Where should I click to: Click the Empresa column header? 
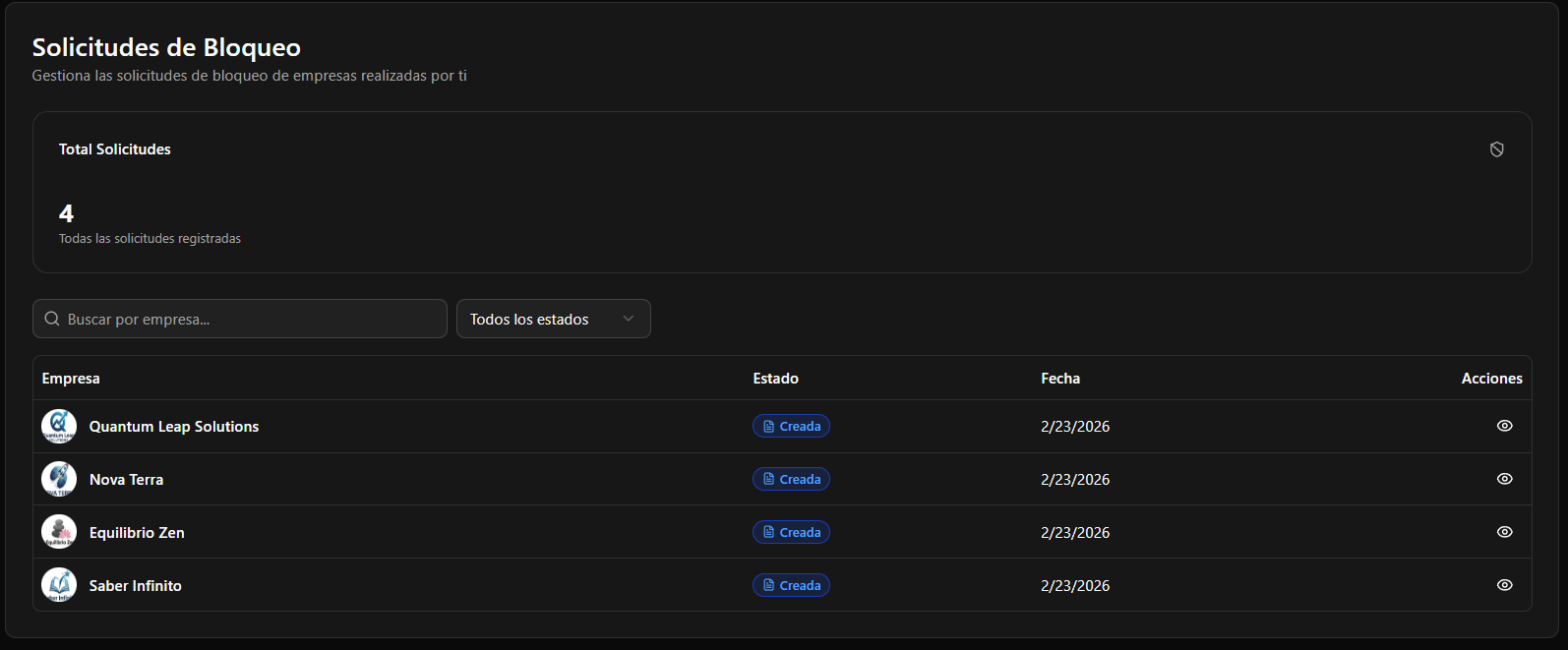[71, 379]
